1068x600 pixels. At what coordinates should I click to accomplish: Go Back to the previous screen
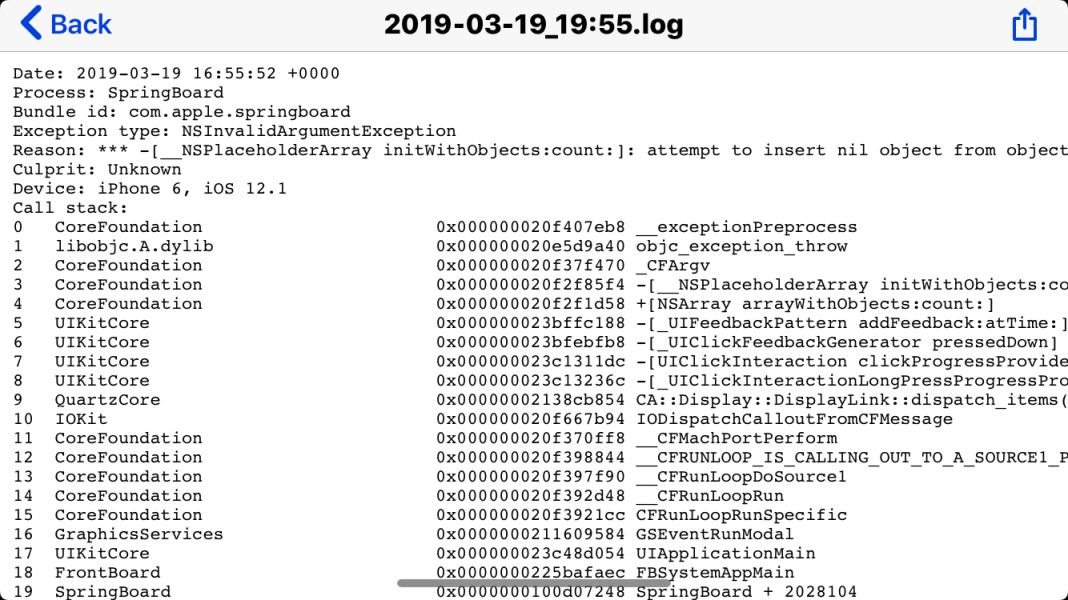[x=66, y=23]
